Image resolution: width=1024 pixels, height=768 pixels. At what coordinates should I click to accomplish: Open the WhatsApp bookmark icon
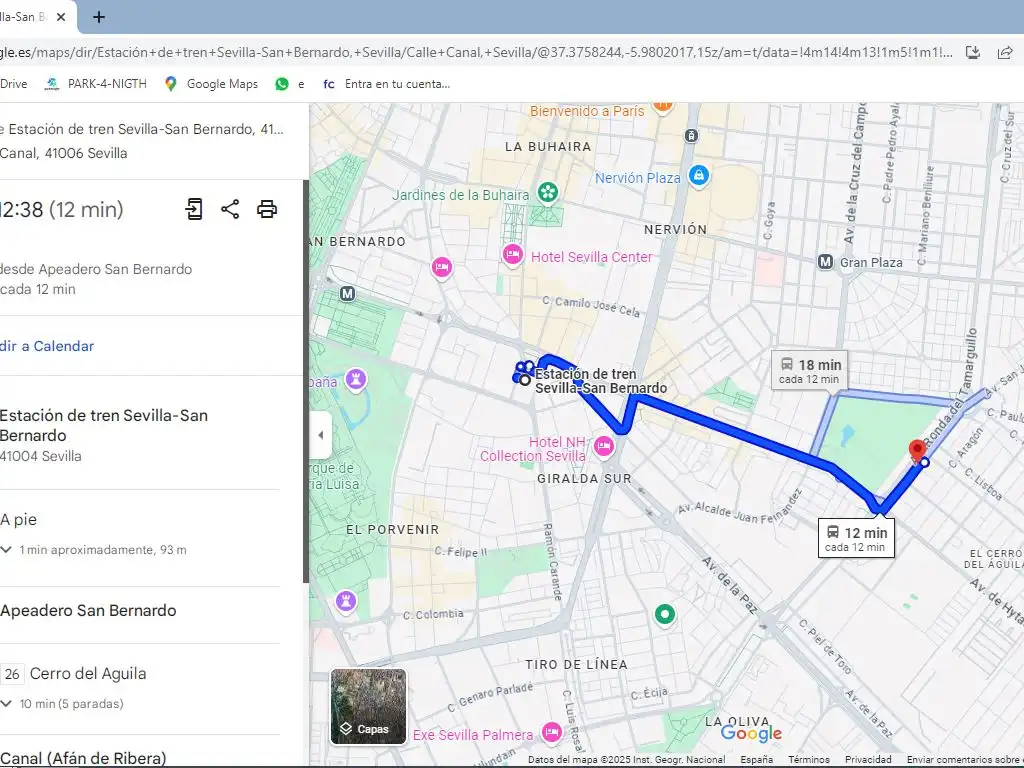click(x=282, y=84)
